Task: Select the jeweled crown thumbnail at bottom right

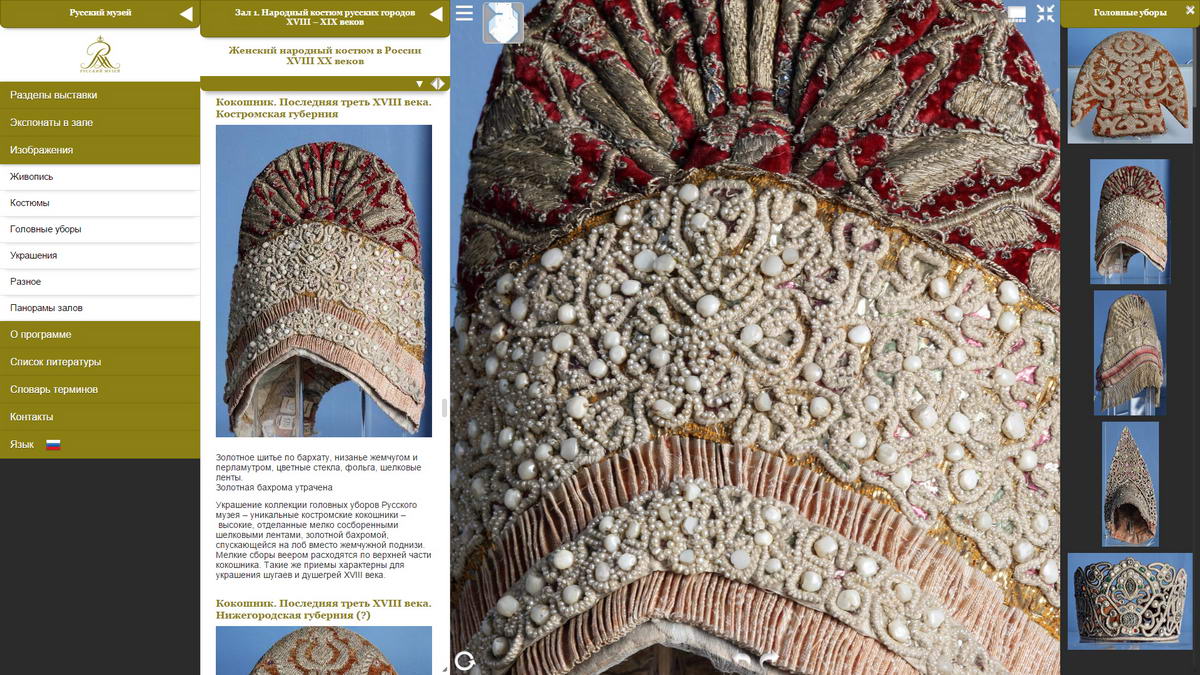Action: click(1129, 600)
